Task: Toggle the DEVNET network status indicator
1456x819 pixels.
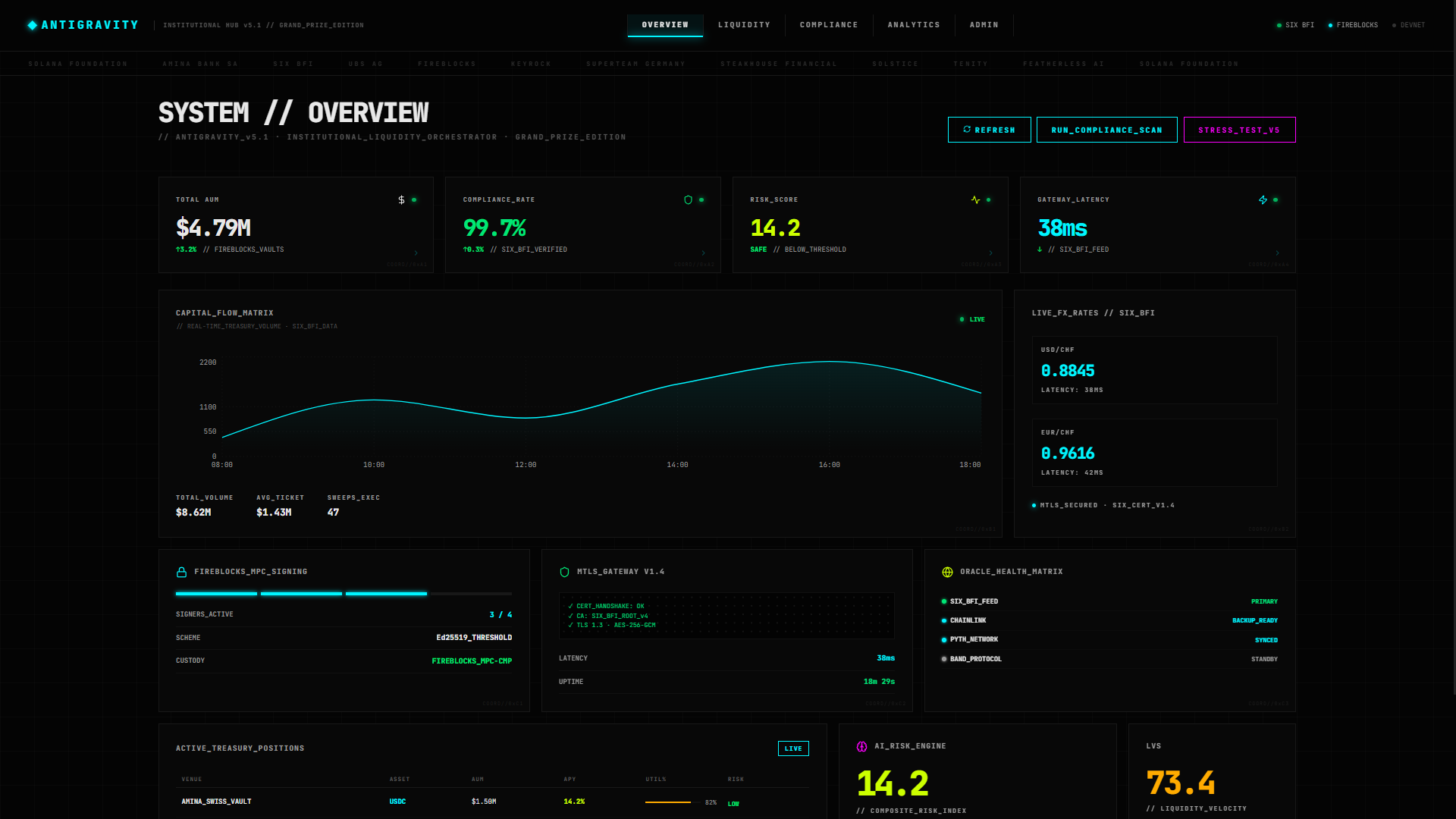Action: coord(1408,25)
